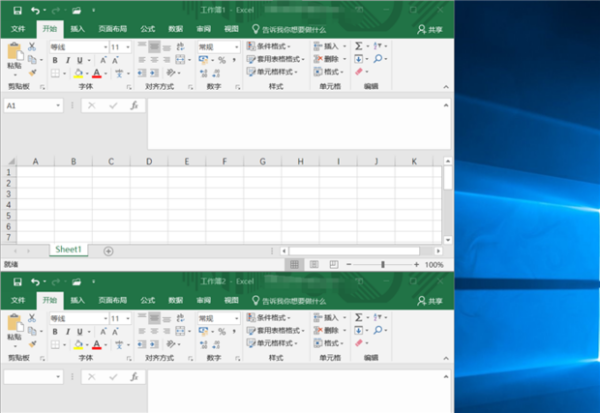
Task: Click the insert function fx icon in 工作簿2
Action: (133, 377)
